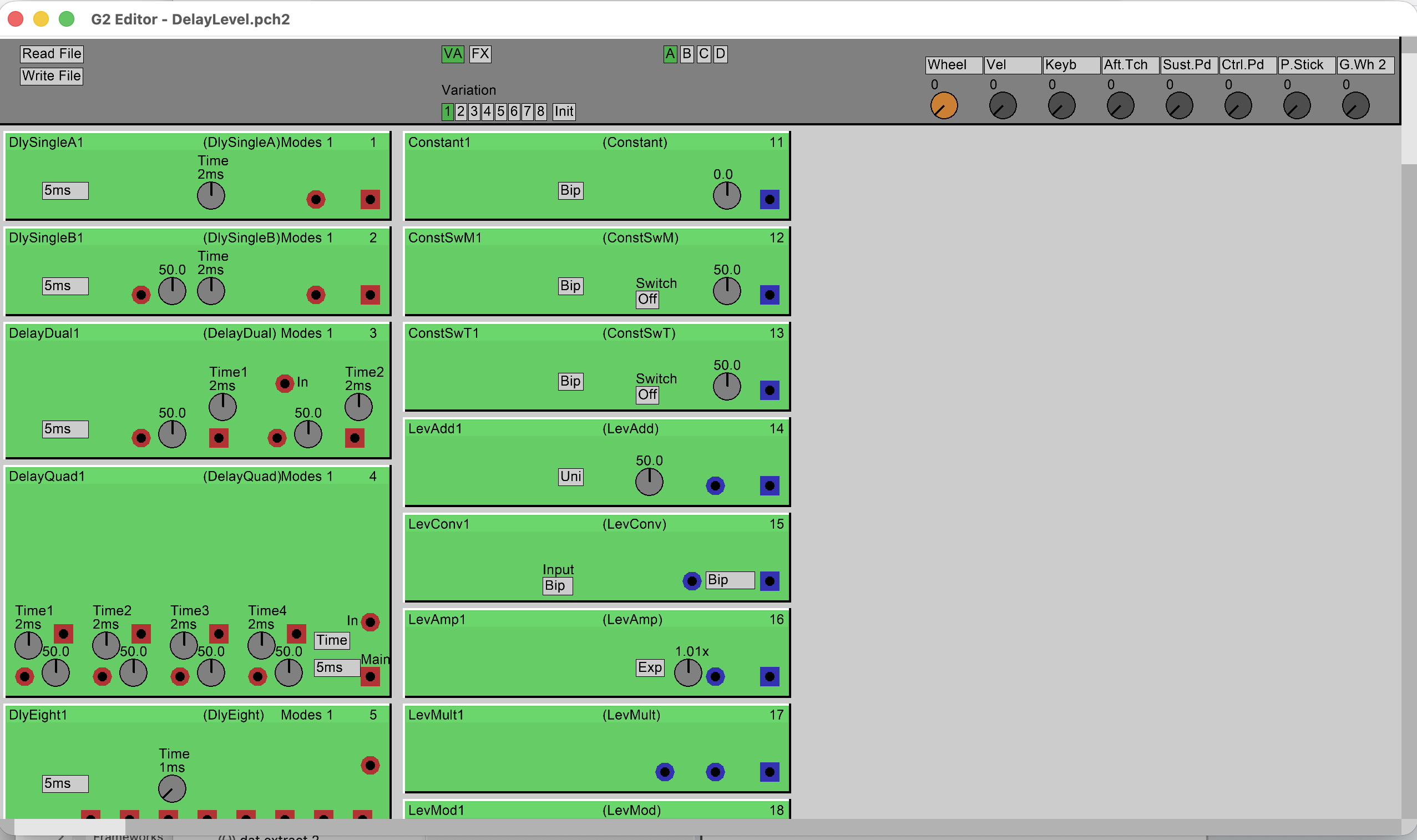The image size is (1417, 840).
Task: Click the red square output connector on DlySingleA1
Action: 370,199
